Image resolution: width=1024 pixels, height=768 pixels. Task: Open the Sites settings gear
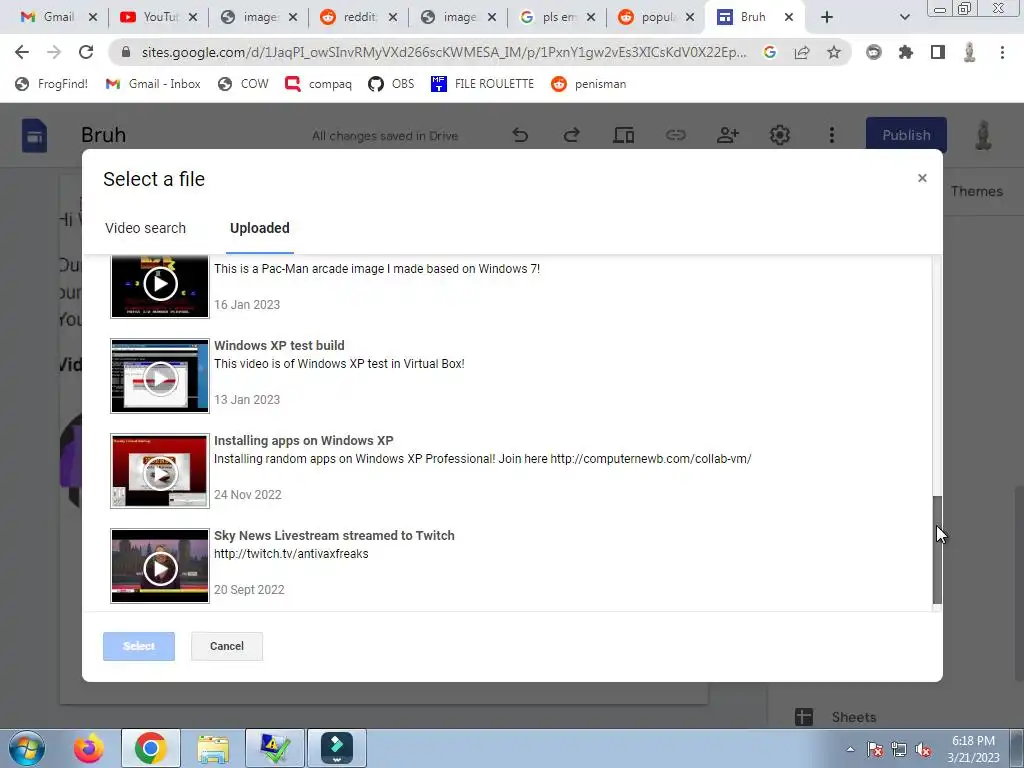[780, 135]
